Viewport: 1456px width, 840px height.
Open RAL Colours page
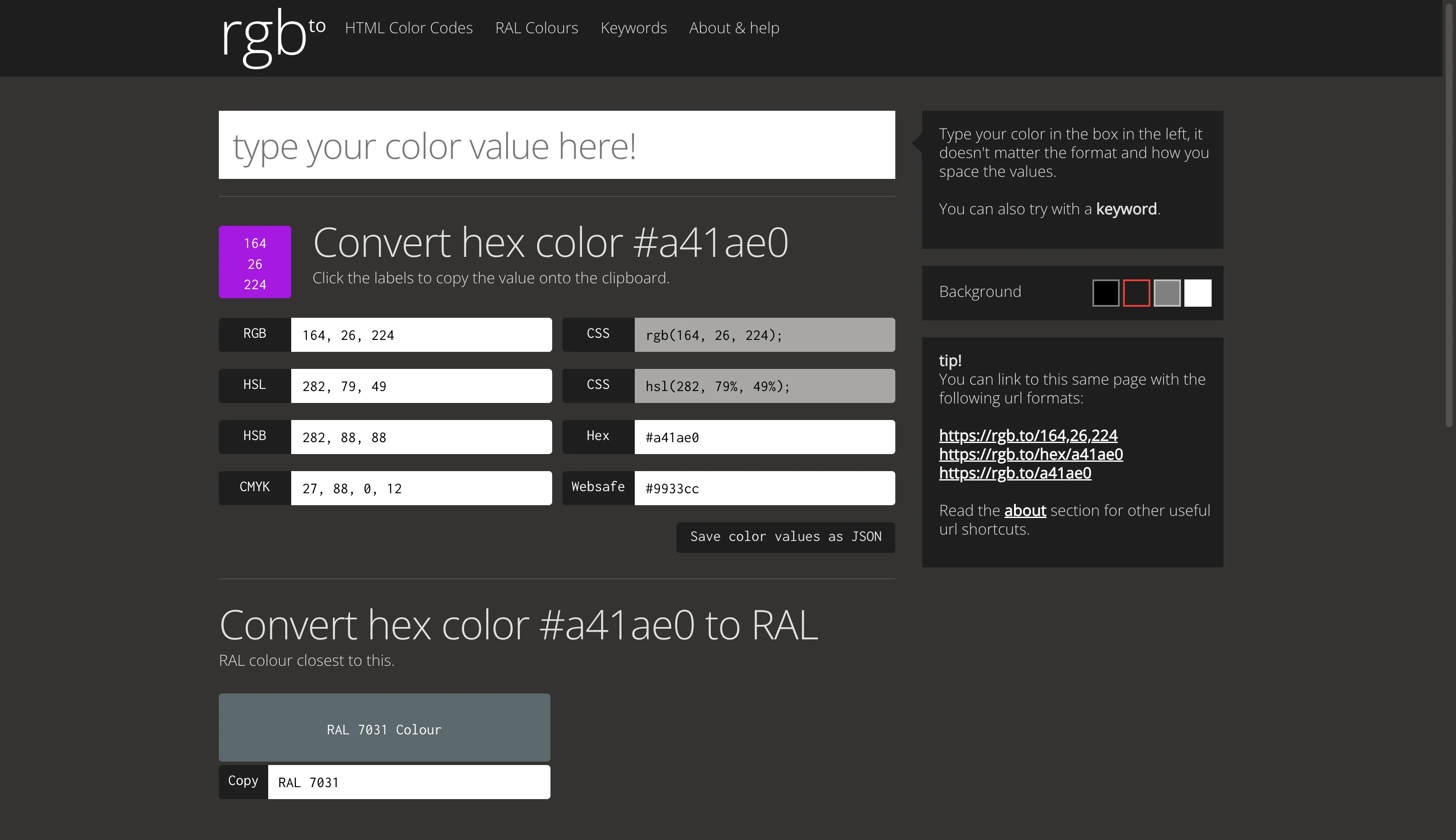point(536,28)
